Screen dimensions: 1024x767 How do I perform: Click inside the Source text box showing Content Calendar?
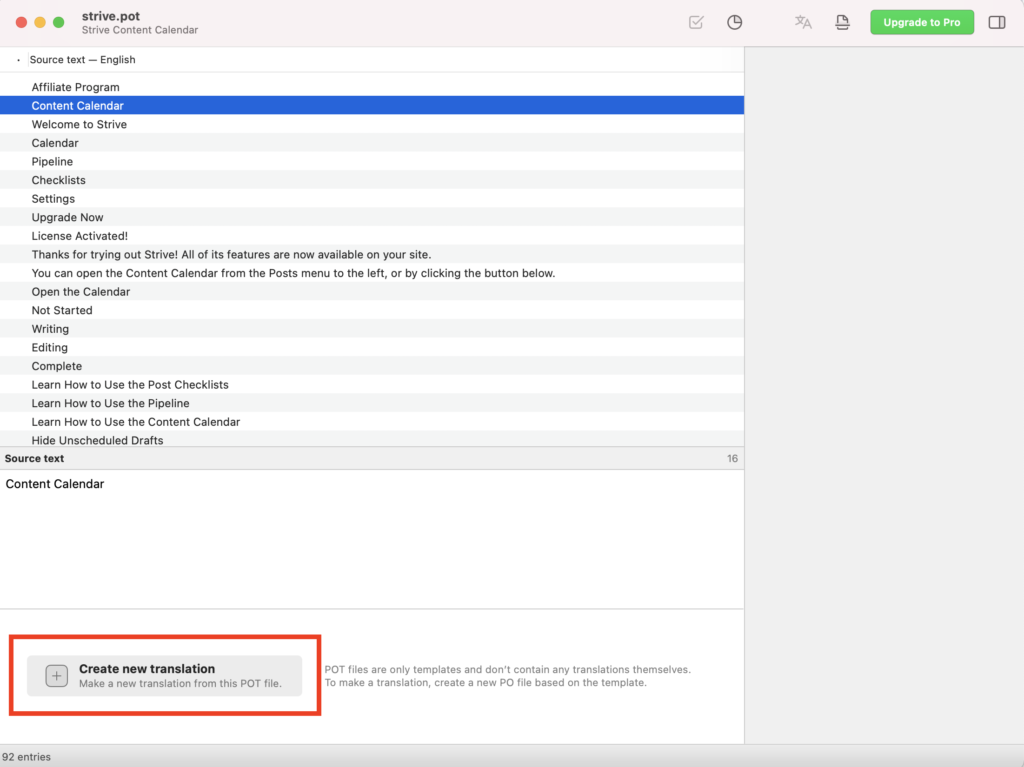[372, 539]
